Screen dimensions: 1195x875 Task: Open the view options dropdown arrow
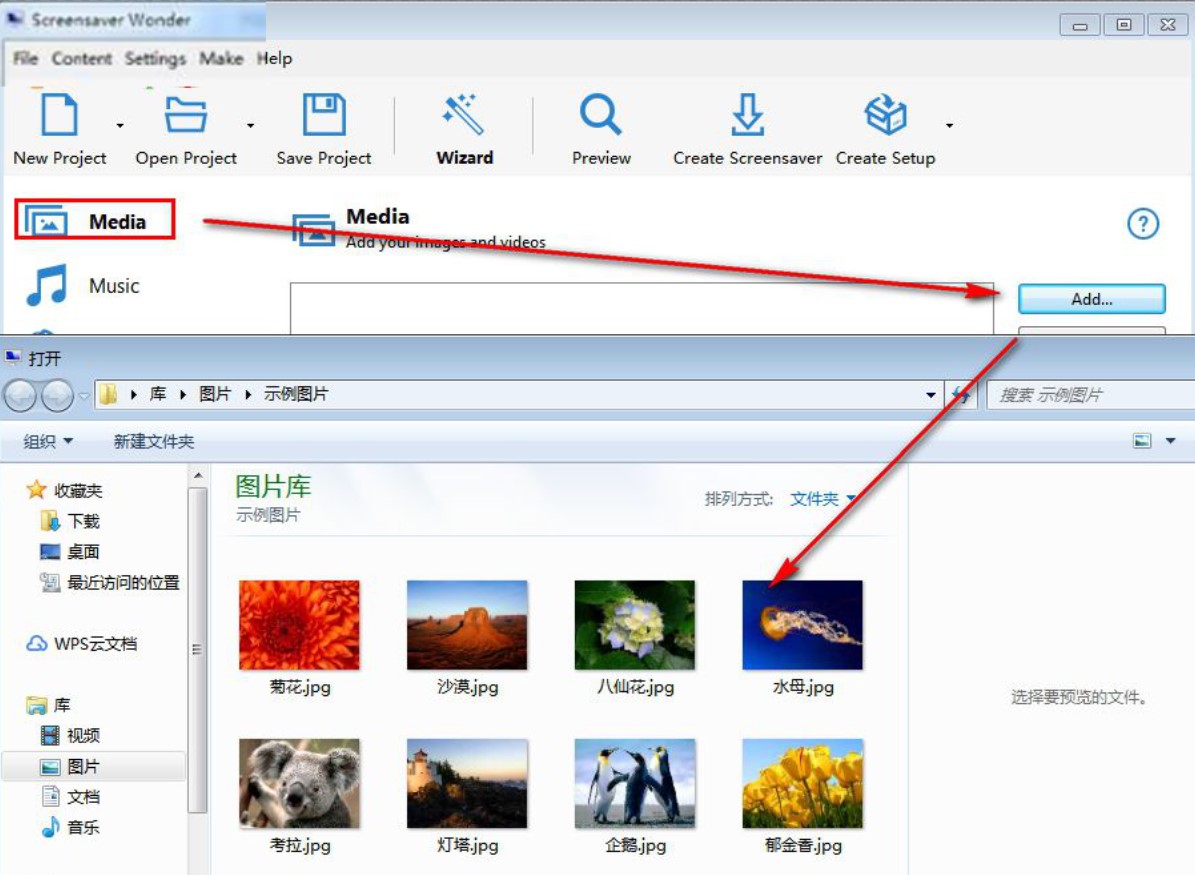point(1171,441)
